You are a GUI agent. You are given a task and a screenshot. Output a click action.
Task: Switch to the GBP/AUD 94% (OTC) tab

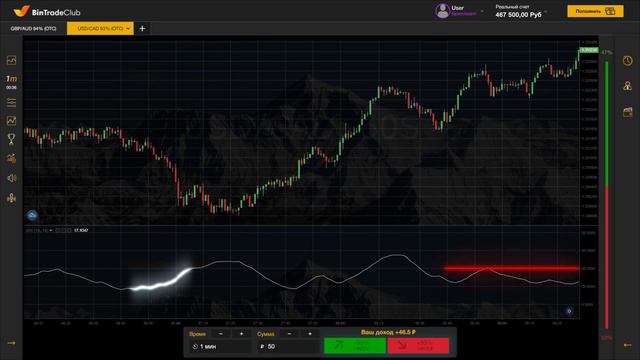click(33, 29)
